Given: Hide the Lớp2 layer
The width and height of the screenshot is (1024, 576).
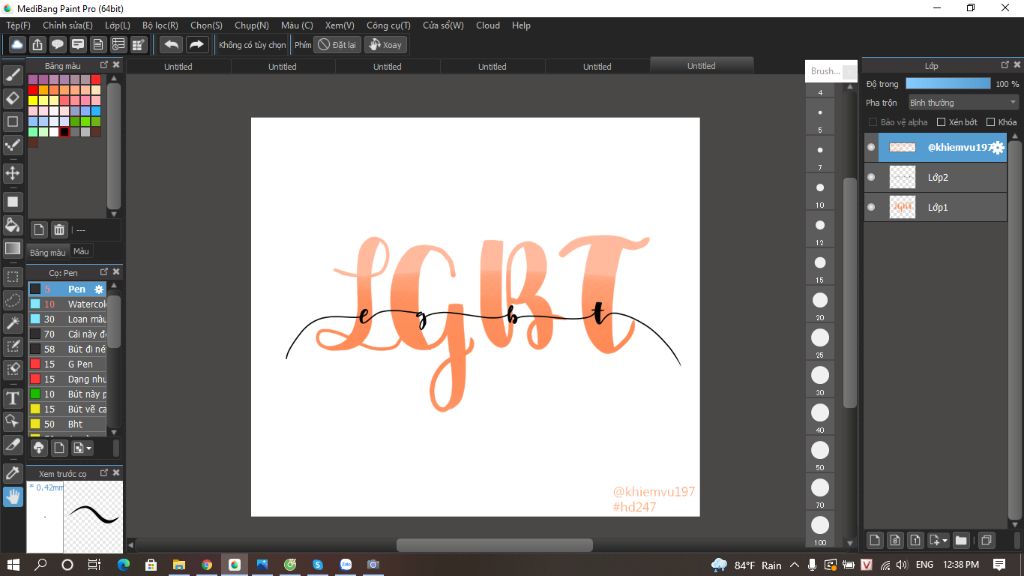Looking at the screenshot, I should tap(871, 177).
